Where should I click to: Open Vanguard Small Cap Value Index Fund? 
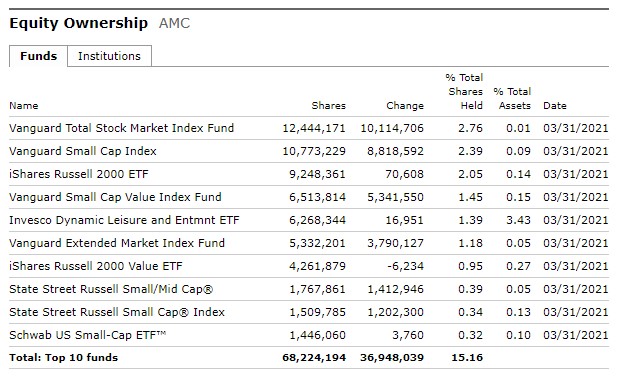click(115, 197)
